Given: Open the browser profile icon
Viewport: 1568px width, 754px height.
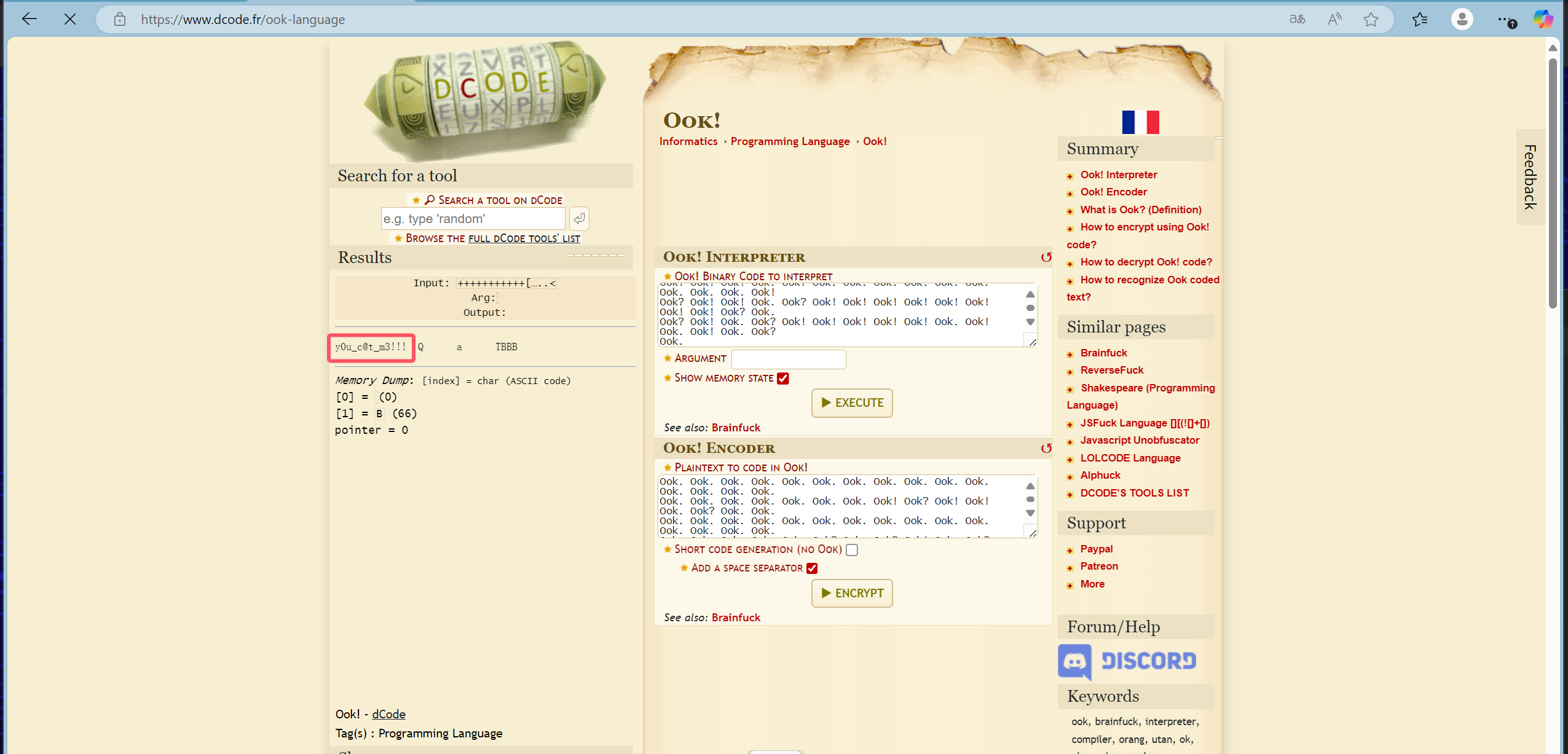Looking at the screenshot, I should [1462, 20].
